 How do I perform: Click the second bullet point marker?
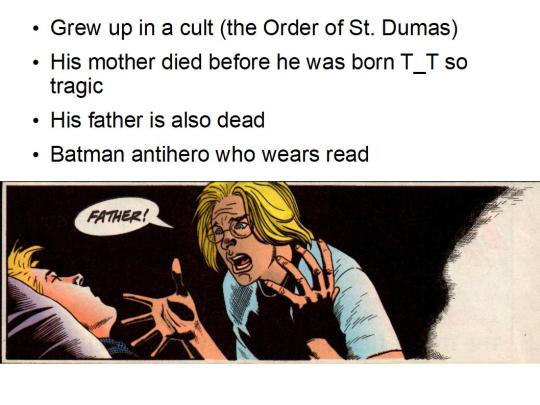pos(35,63)
